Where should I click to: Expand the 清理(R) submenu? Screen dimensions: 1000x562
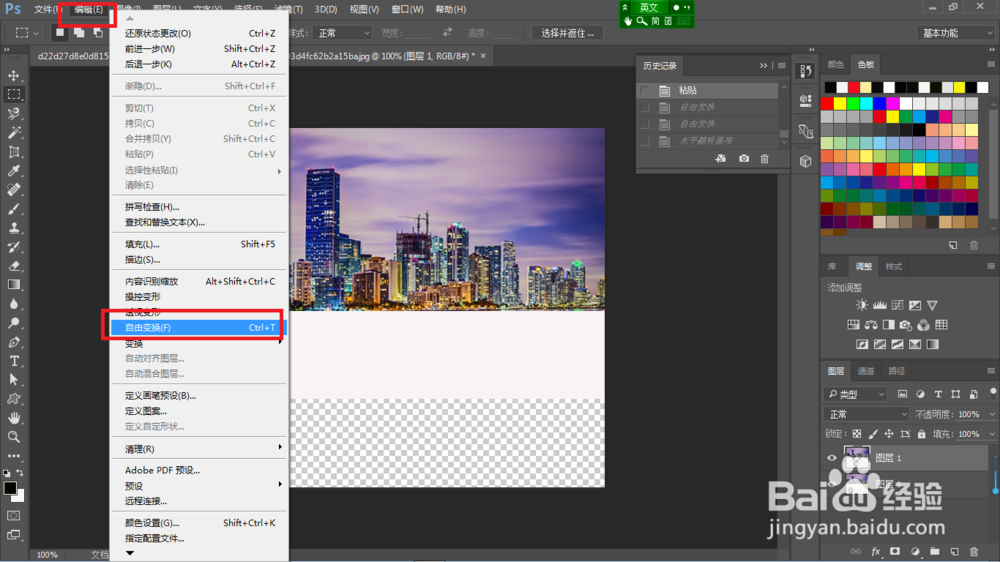199,449
